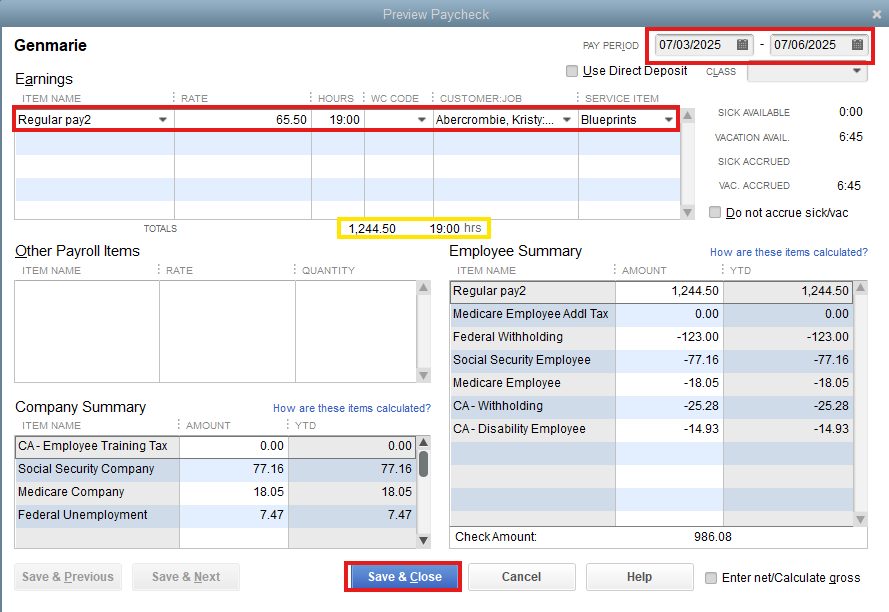Check Enter net/Calculate gross option
This screenshot has height=612, width=889.
click(710, 577)
